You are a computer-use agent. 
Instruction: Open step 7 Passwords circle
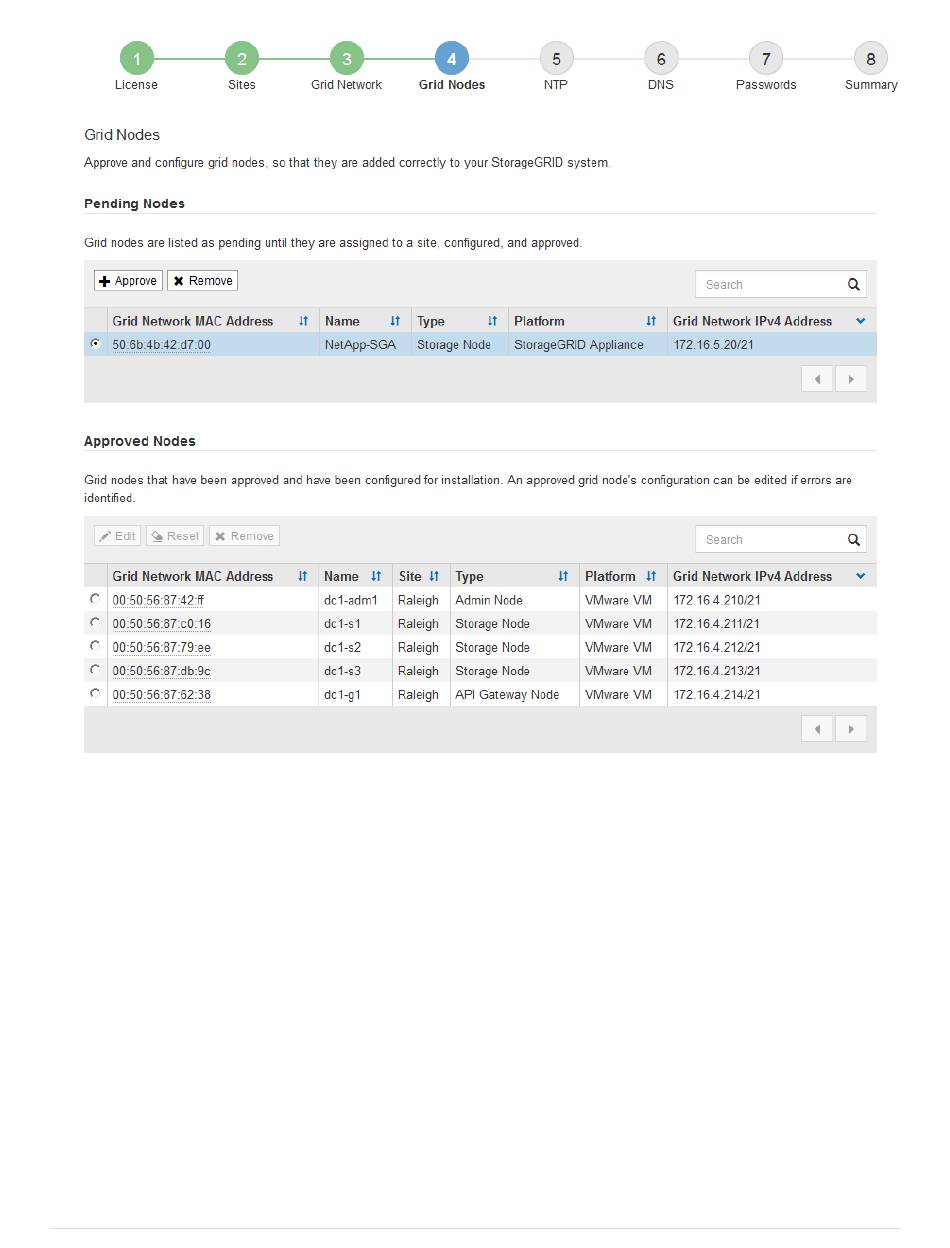click(766, 58)
